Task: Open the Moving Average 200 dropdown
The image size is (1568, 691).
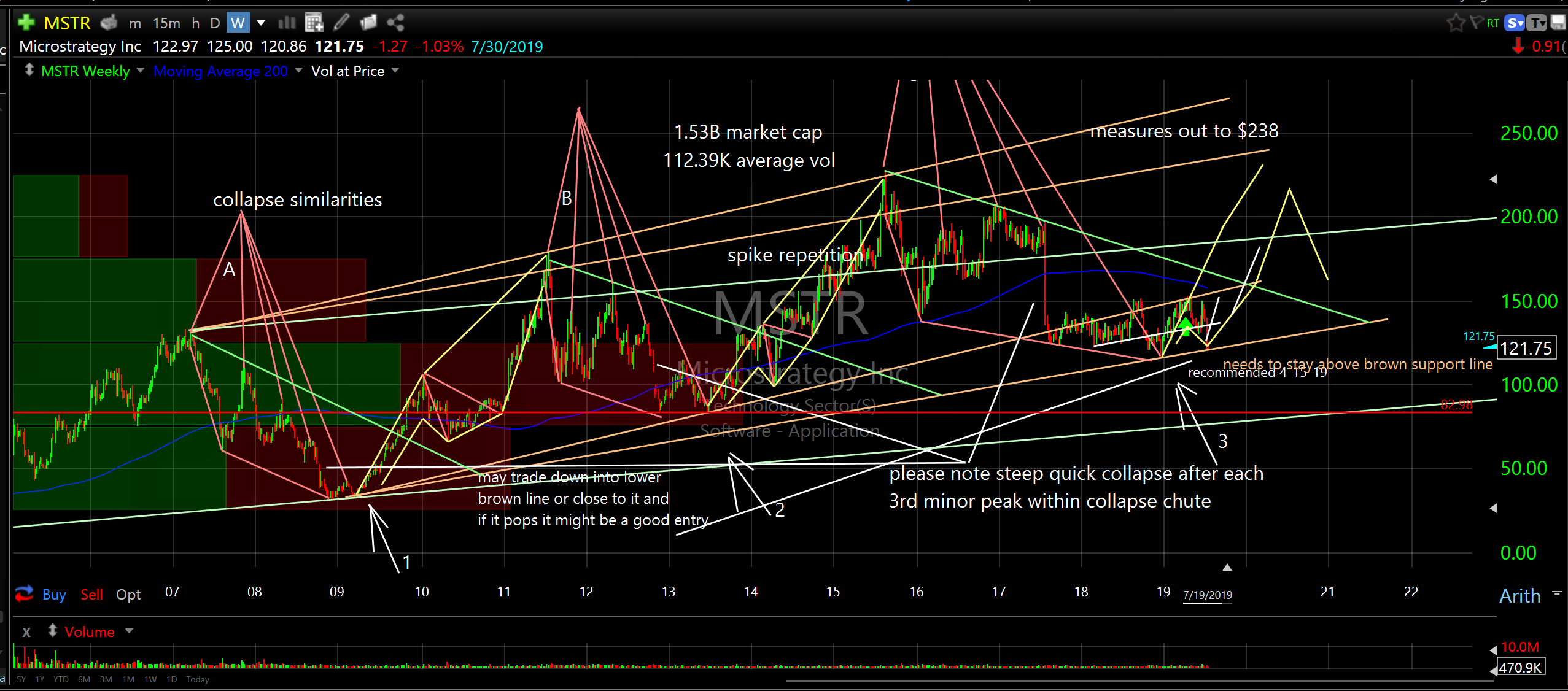Action: [299, 71]
